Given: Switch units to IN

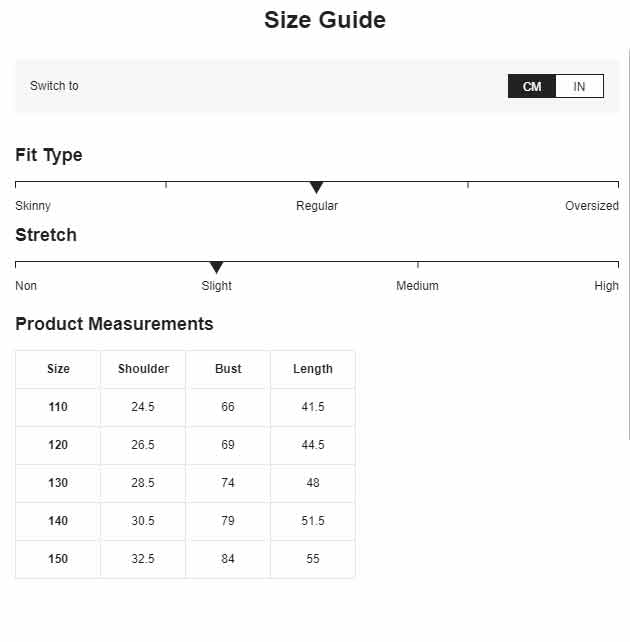Looking at the screenshot, I should (x=579, y=86).
